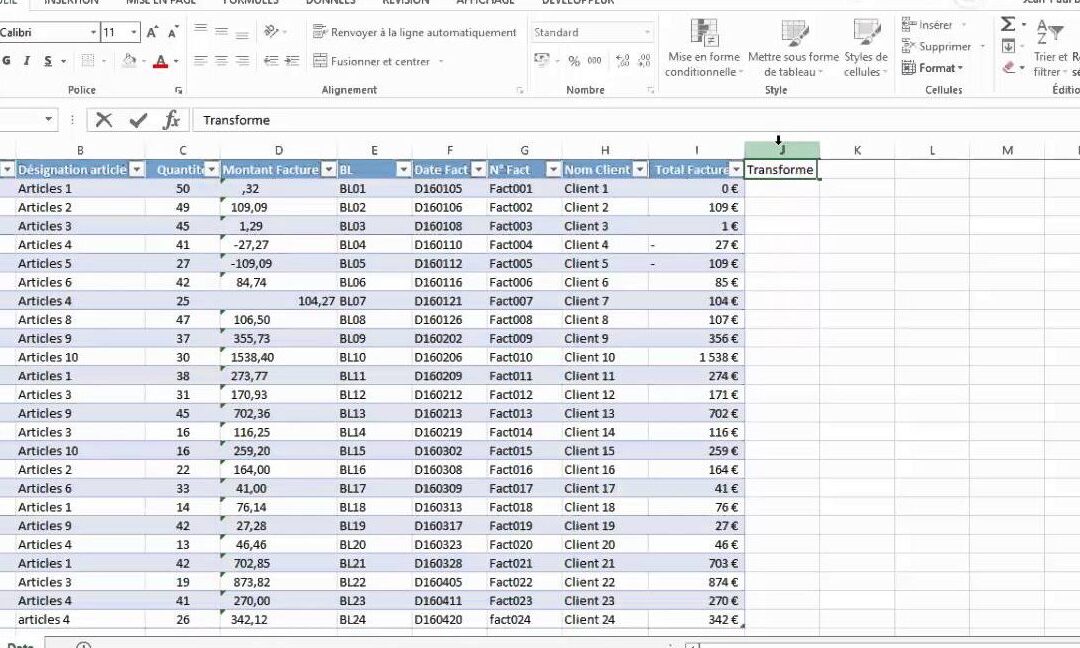This screenshot has width=1080, height=648.
Task: Add a decimal place
Action: (x=623, y=61)
